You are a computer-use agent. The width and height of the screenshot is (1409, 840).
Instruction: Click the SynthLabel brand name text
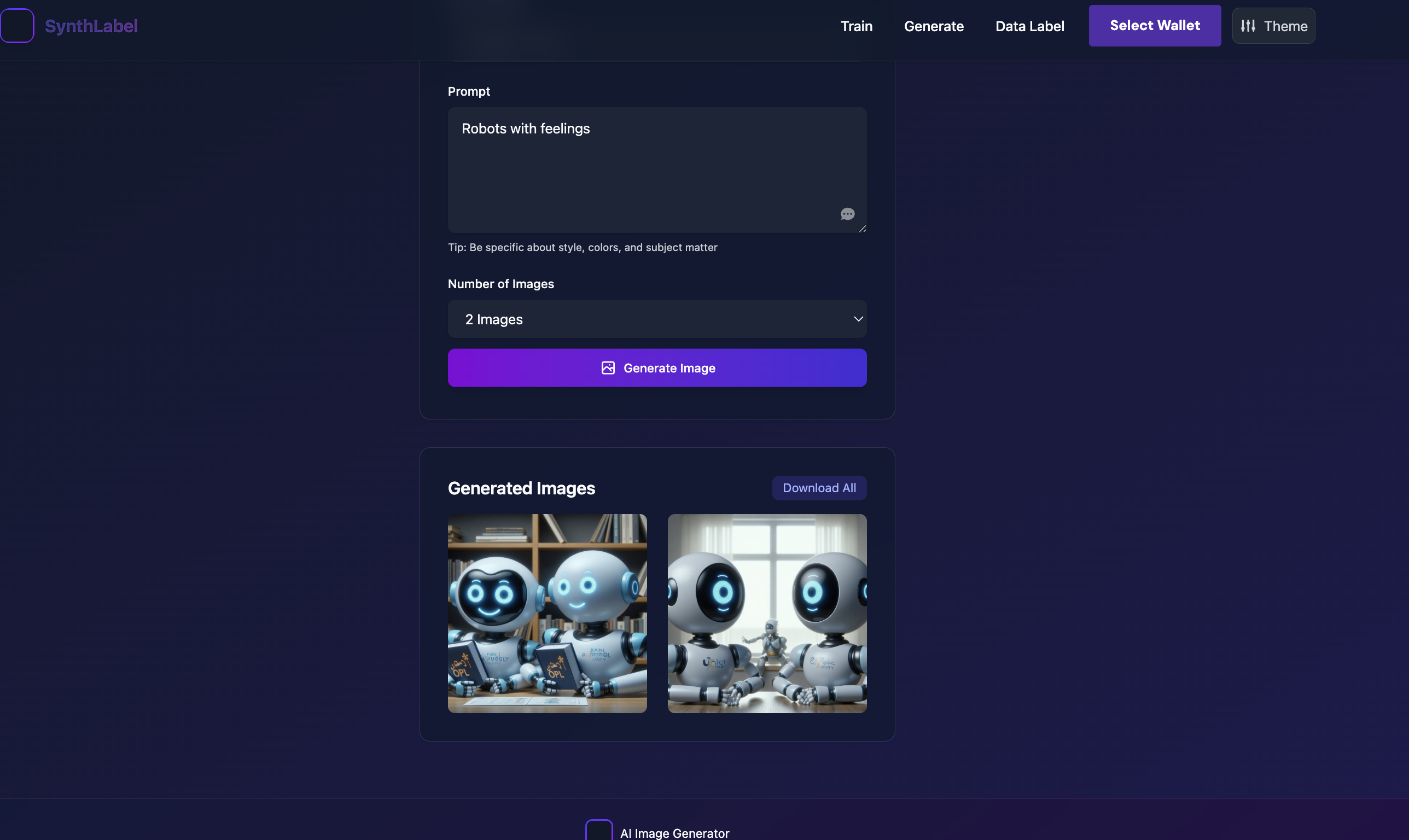91,26
